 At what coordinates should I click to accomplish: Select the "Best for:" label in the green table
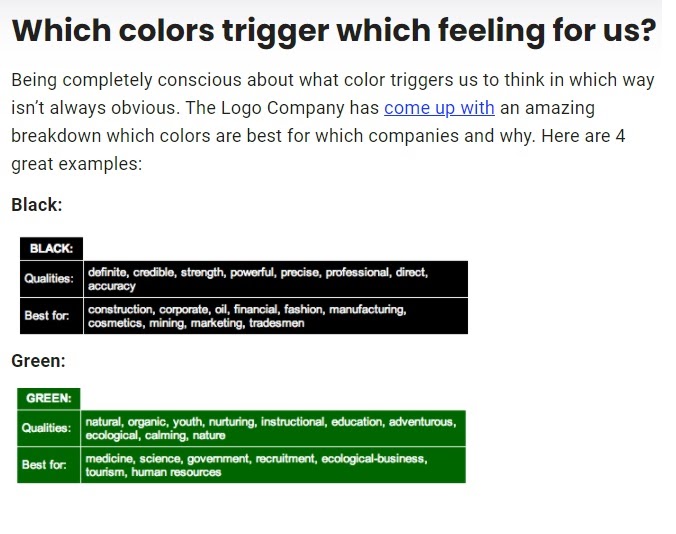45,465
